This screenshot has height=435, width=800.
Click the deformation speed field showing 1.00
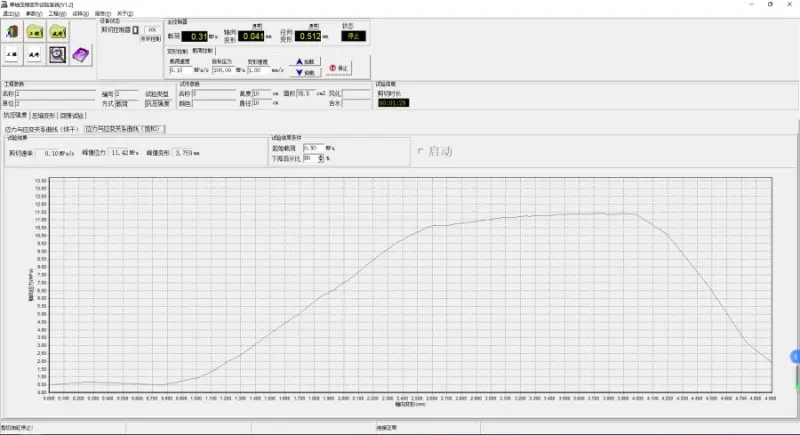point(259,70)
